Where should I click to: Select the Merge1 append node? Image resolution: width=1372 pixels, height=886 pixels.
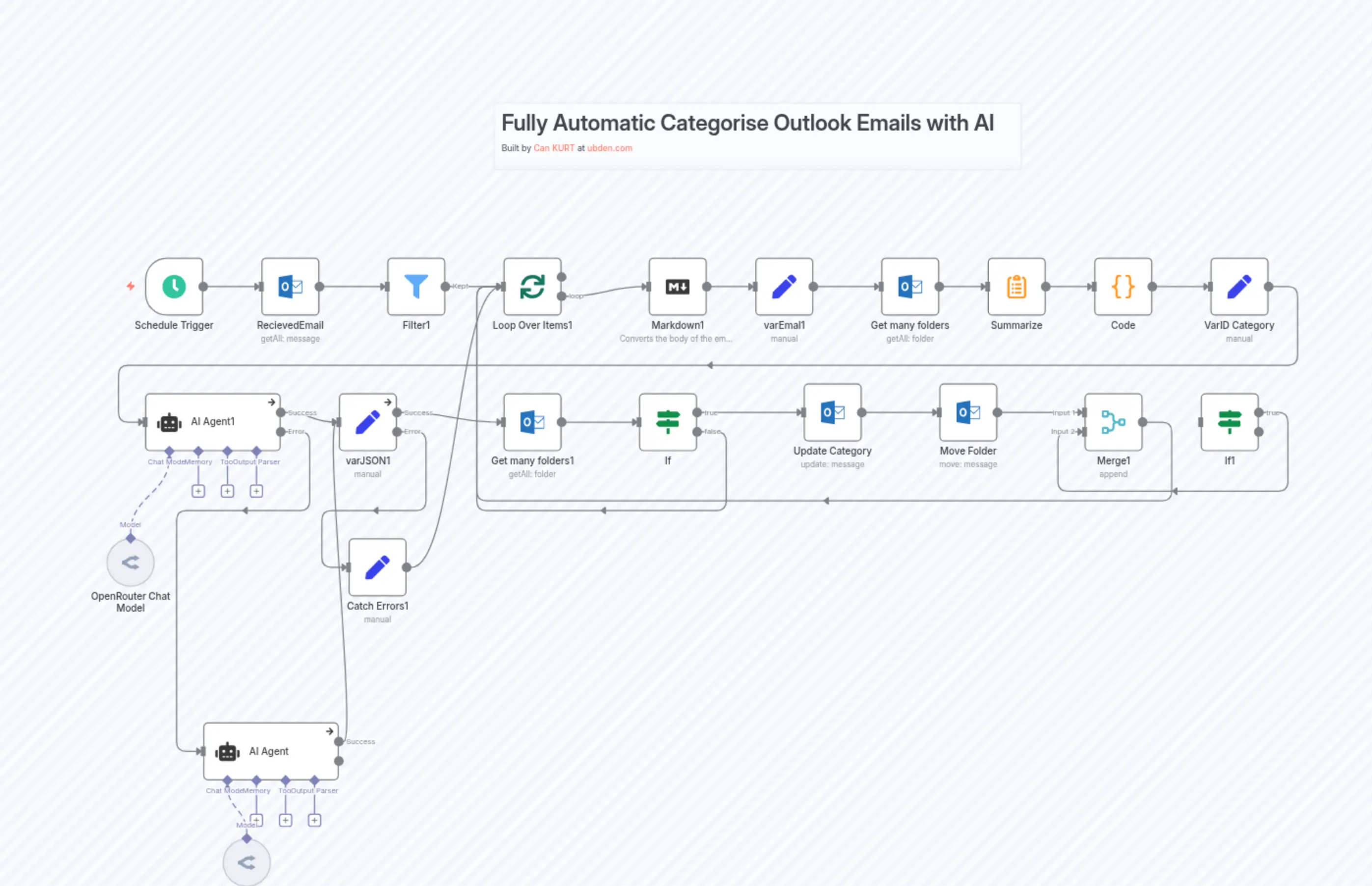pyautogui.click(x=1113, y=422)
